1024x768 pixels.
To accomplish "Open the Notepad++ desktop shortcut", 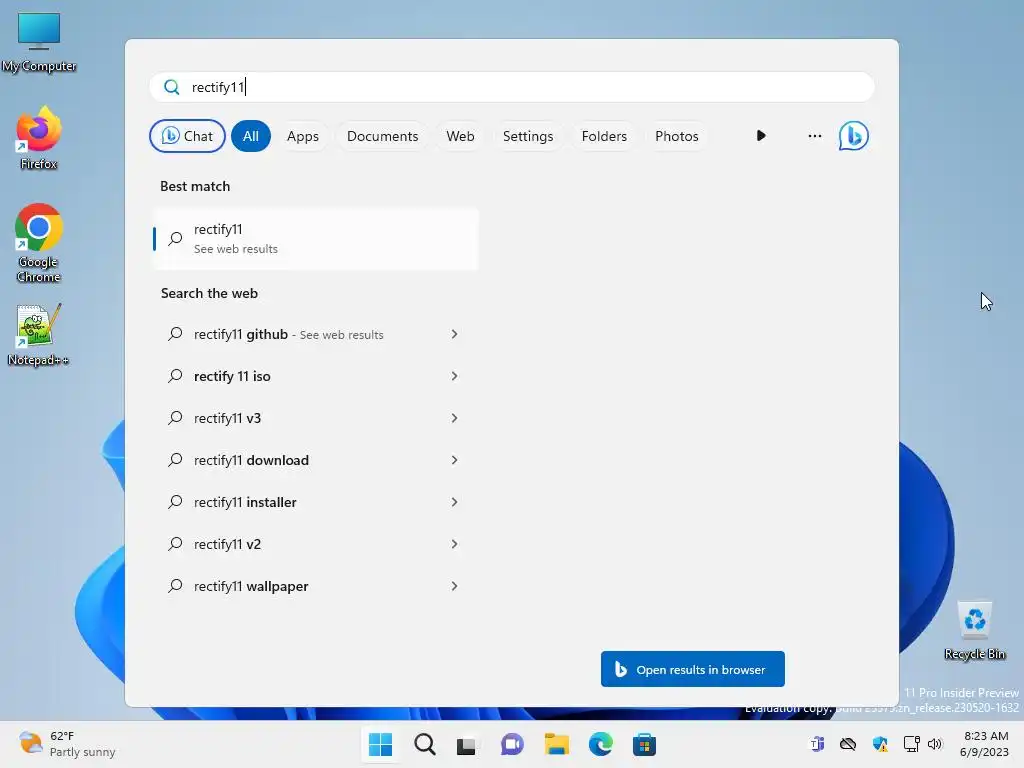I will pyautogui.click(x=39, y=334).
